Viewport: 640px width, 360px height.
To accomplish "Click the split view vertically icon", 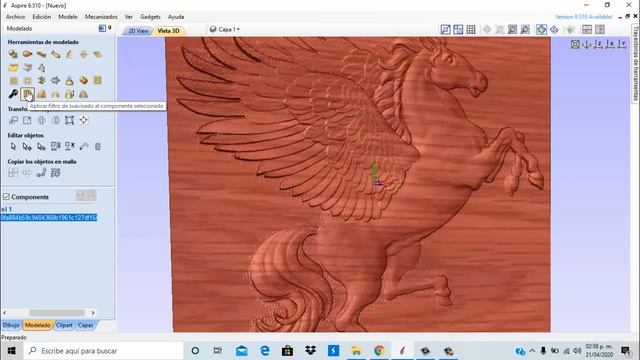I will [x=600, y=29].
